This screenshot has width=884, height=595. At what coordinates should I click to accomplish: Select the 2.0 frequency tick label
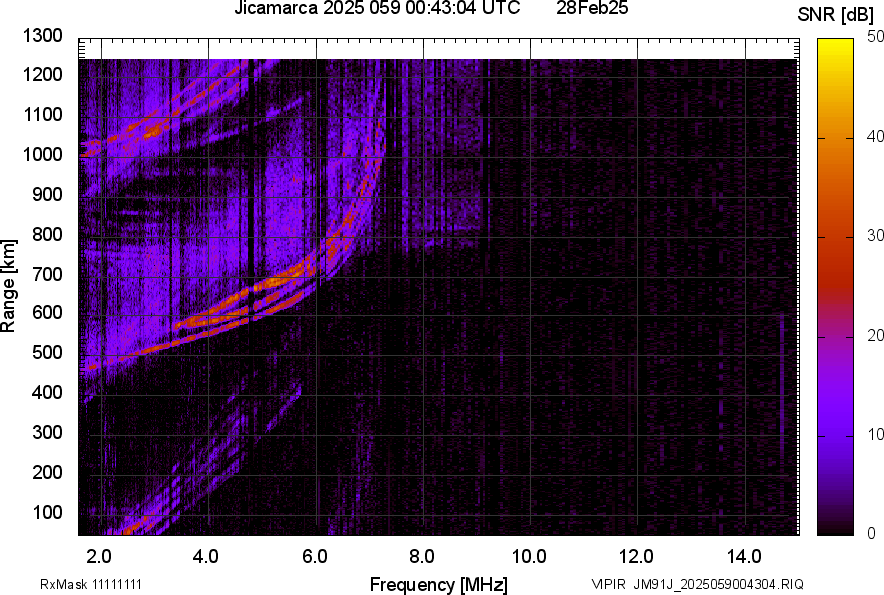pyautogui.click(x=100, y=556)
